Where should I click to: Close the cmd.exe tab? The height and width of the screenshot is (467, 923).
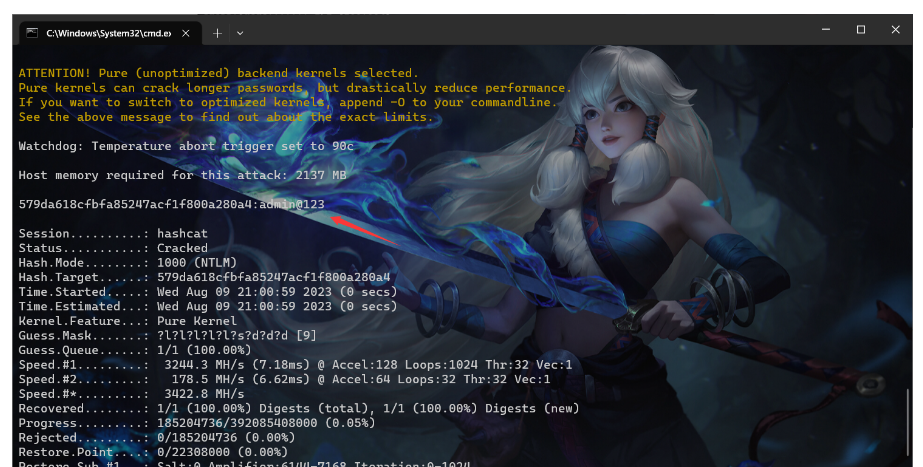[x=185, y=34]
